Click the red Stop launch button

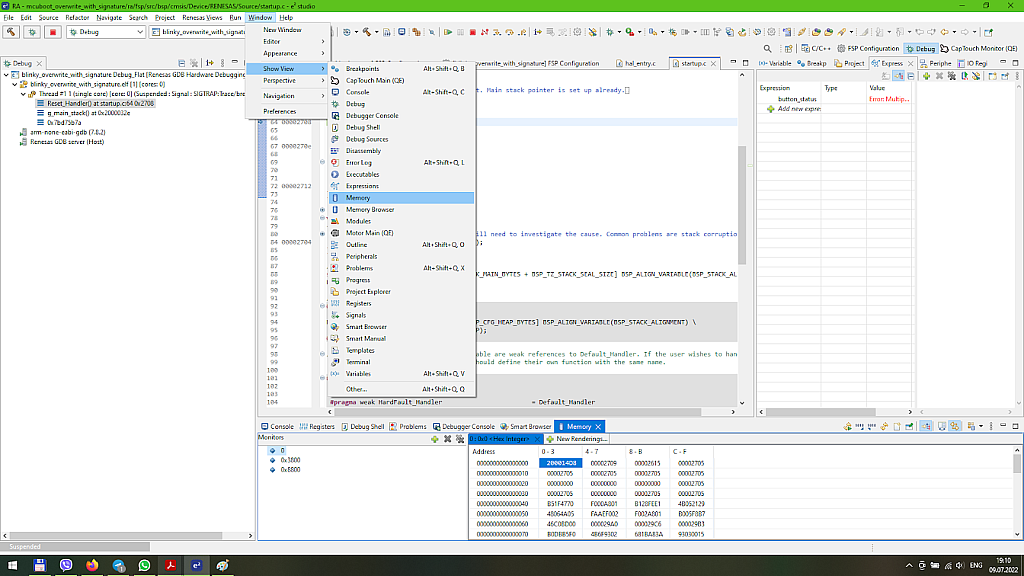pyautogui.click(x=53, y=32)
